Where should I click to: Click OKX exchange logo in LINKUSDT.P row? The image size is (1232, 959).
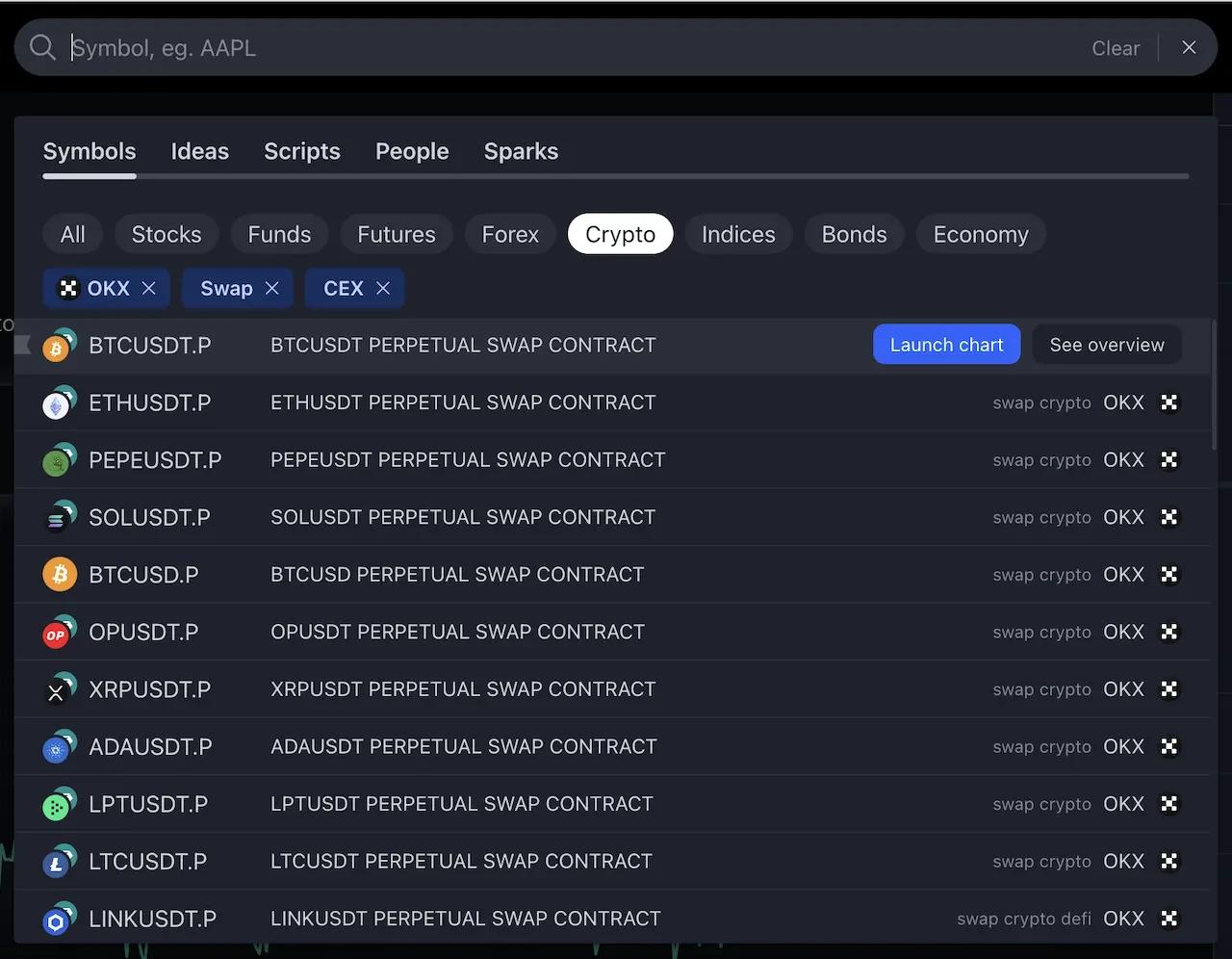click(x=1168, y=919)
